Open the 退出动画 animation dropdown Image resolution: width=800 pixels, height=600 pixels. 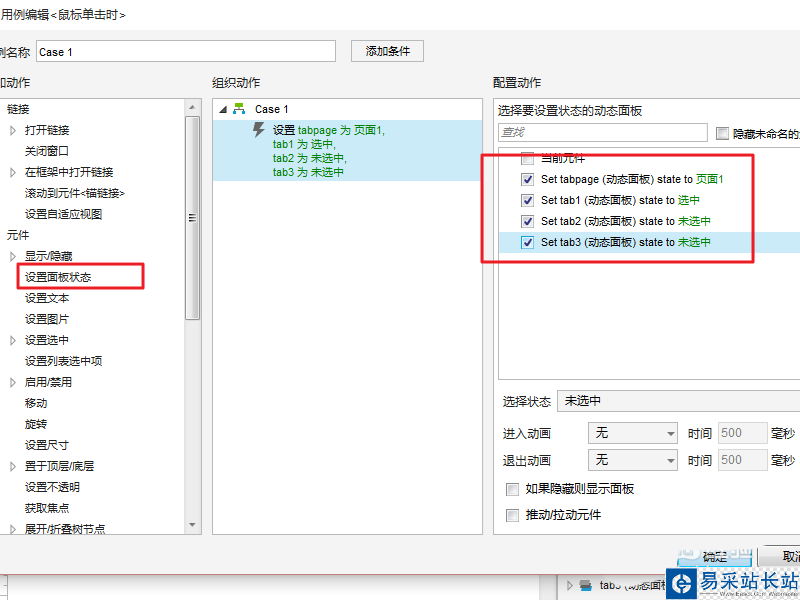(x=633, y=460)
